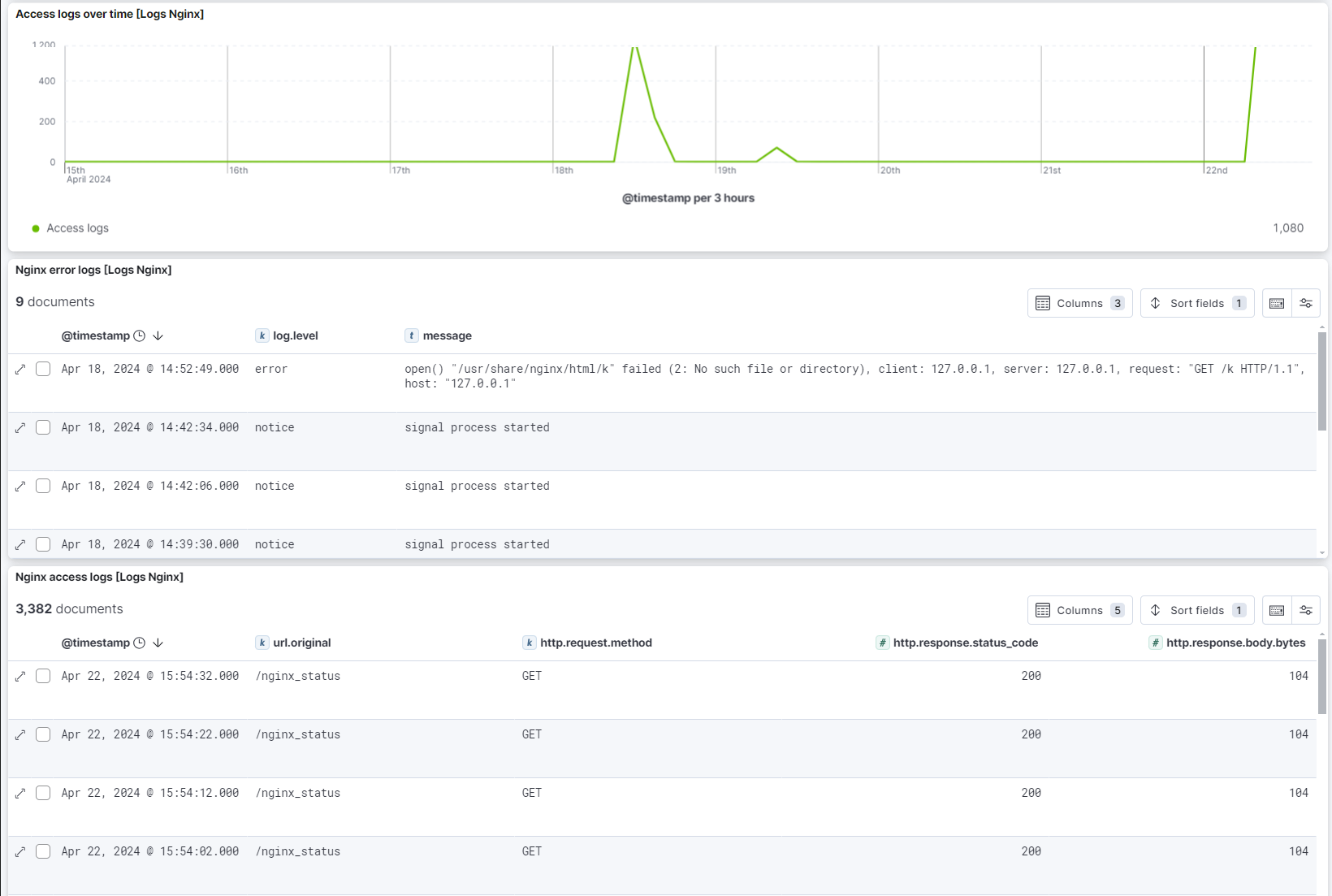1332x896 pixels.
Task: Open the message column header menu
Action: (x=449, y=335)
